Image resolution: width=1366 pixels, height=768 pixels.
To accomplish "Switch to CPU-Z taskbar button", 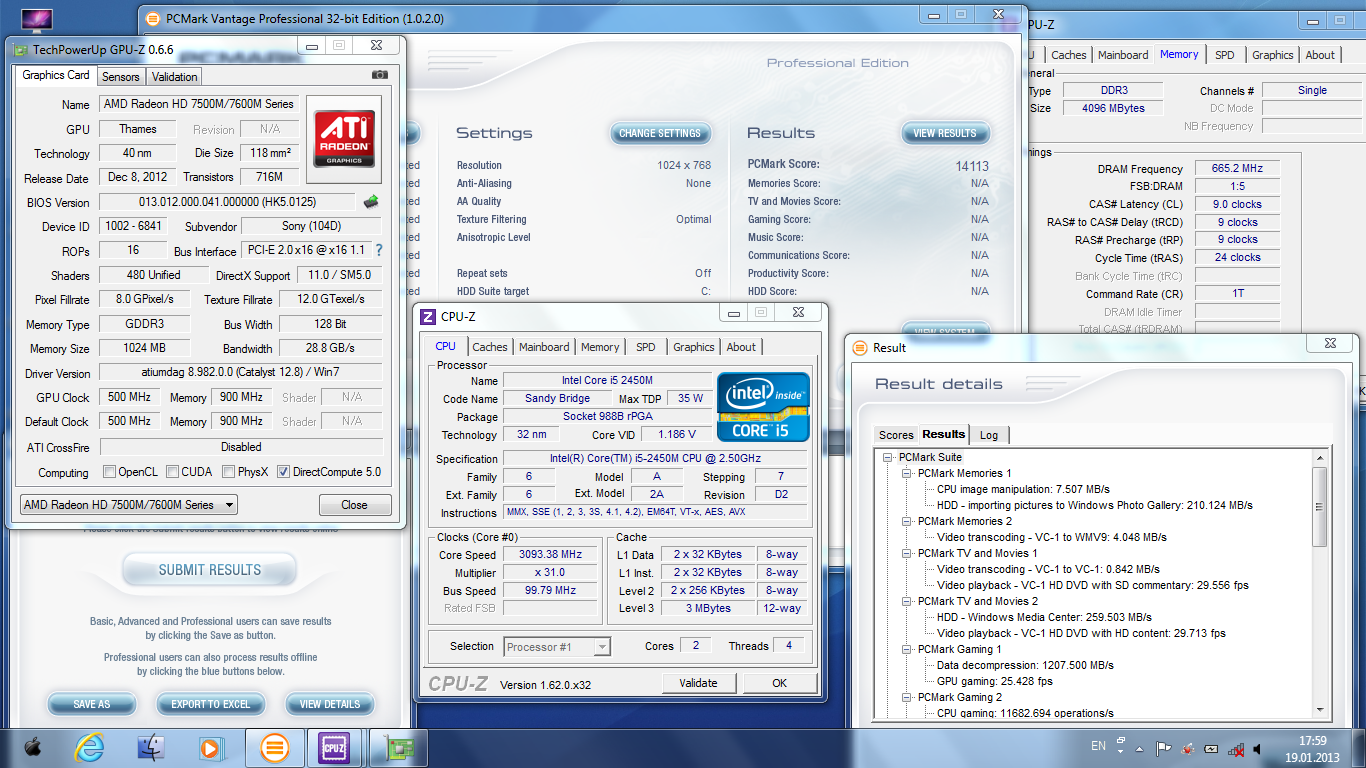I will click(334, 747).
